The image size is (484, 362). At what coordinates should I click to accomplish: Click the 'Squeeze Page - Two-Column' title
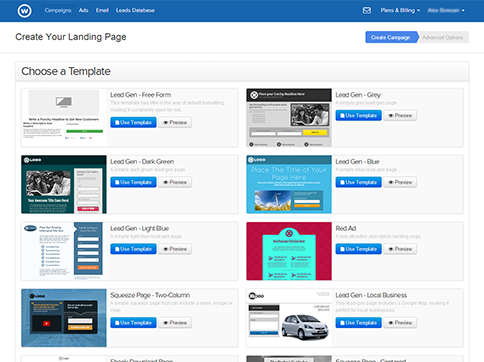click(x=150, y=295)
